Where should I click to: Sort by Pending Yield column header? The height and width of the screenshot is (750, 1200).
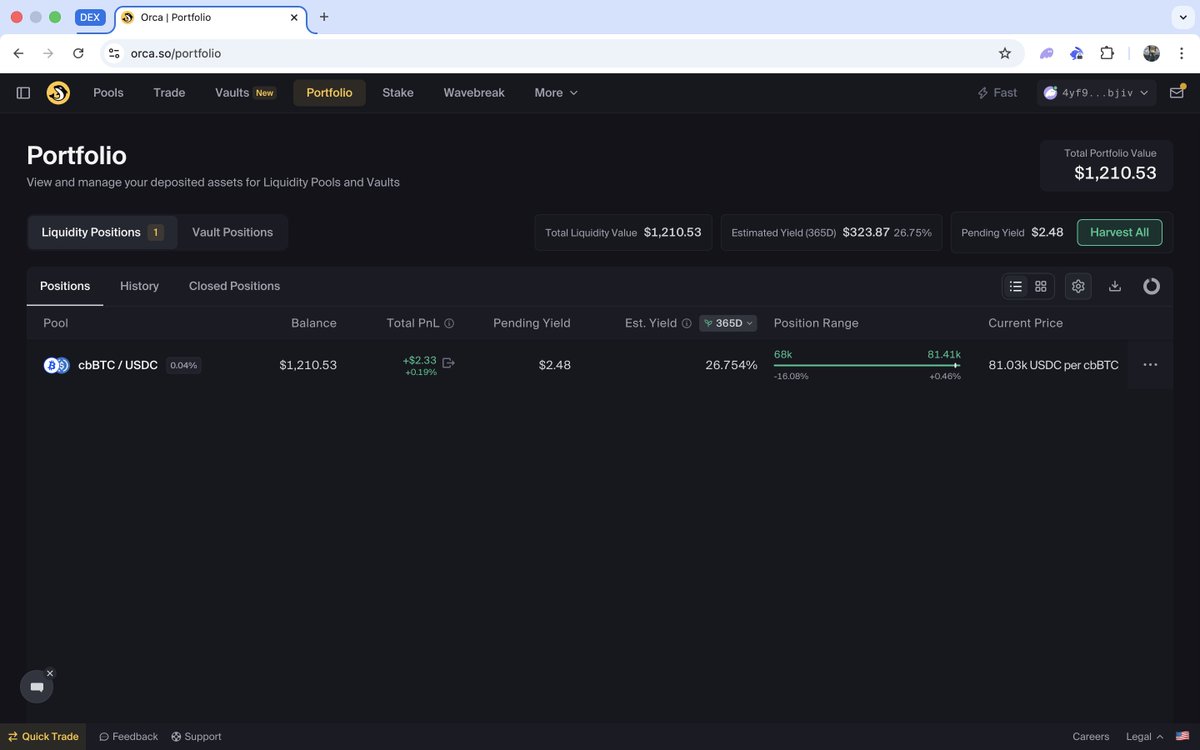pos(532,323)
